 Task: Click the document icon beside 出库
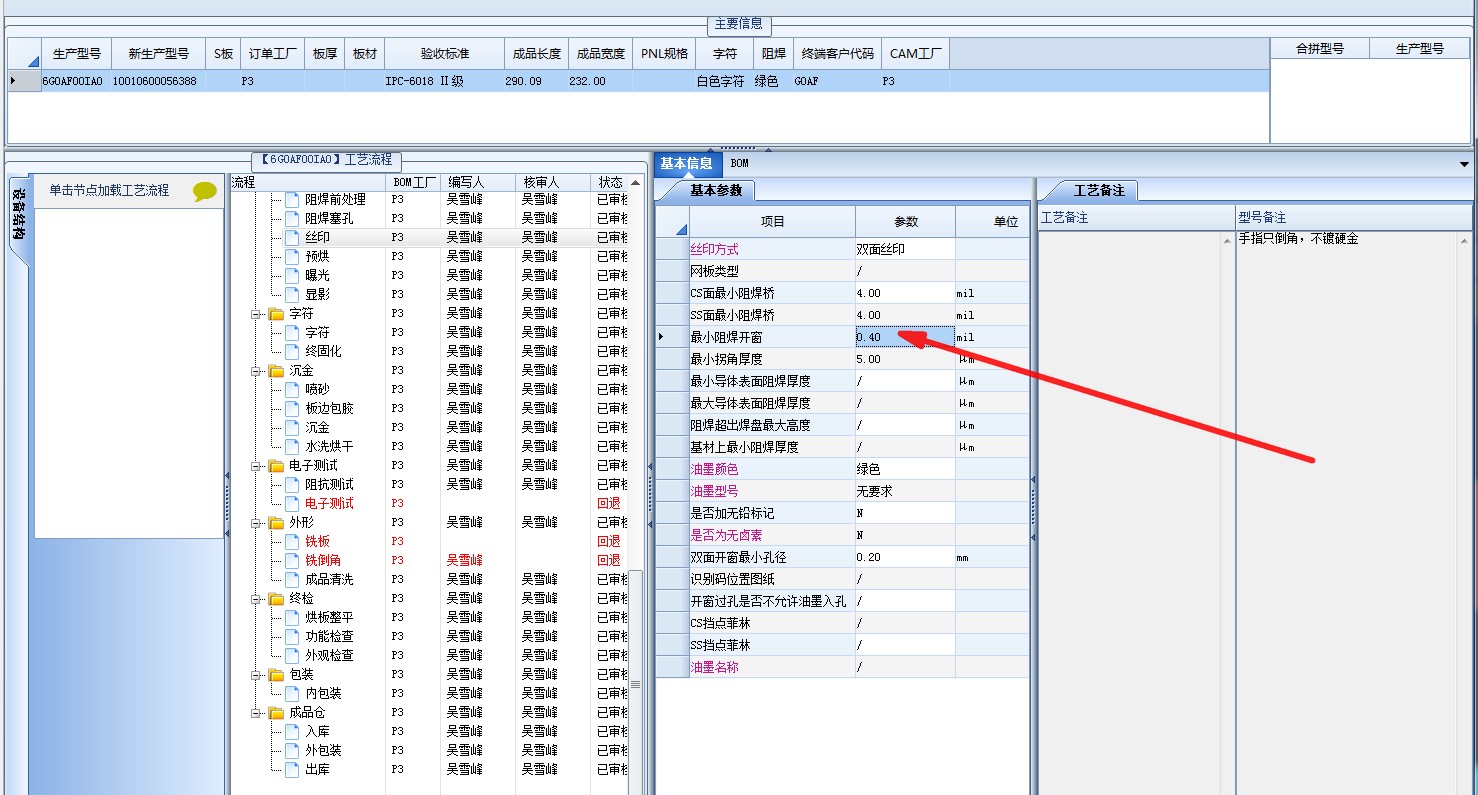click(x=292, y=769)
